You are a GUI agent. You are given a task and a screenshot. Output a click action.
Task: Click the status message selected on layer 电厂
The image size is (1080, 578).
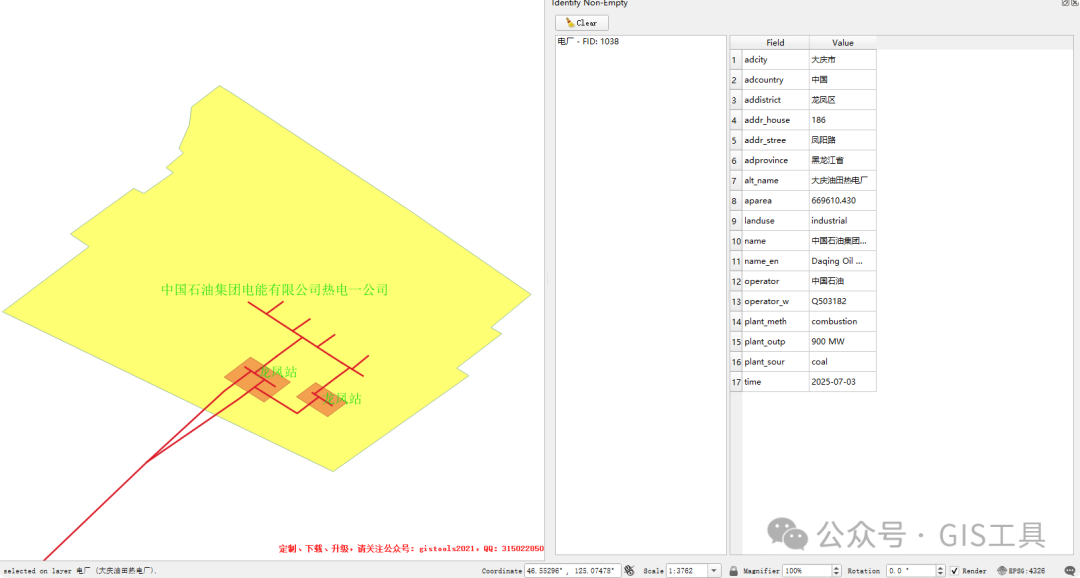(x=80, y=571)
